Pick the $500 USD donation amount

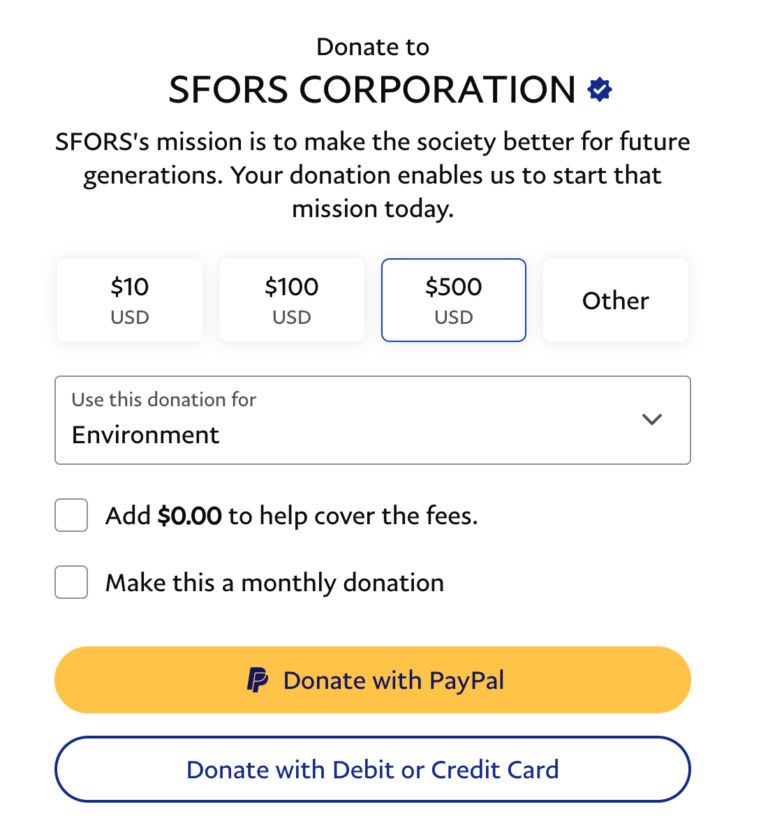click(453, 300)
